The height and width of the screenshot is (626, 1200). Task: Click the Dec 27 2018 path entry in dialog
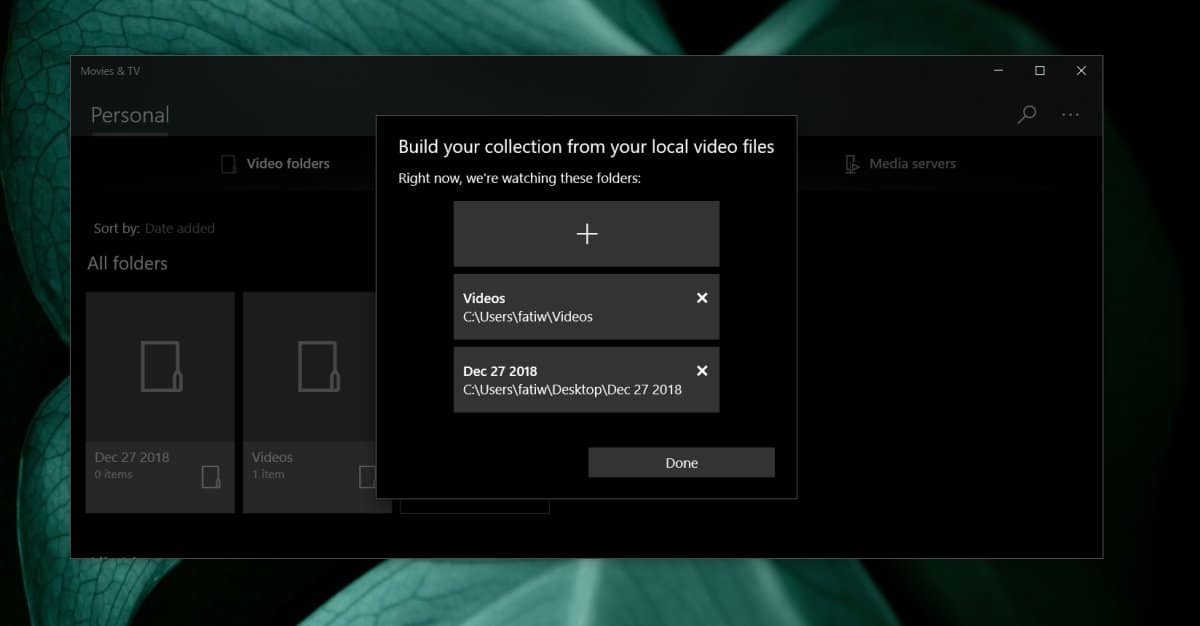tap(586, 379)
